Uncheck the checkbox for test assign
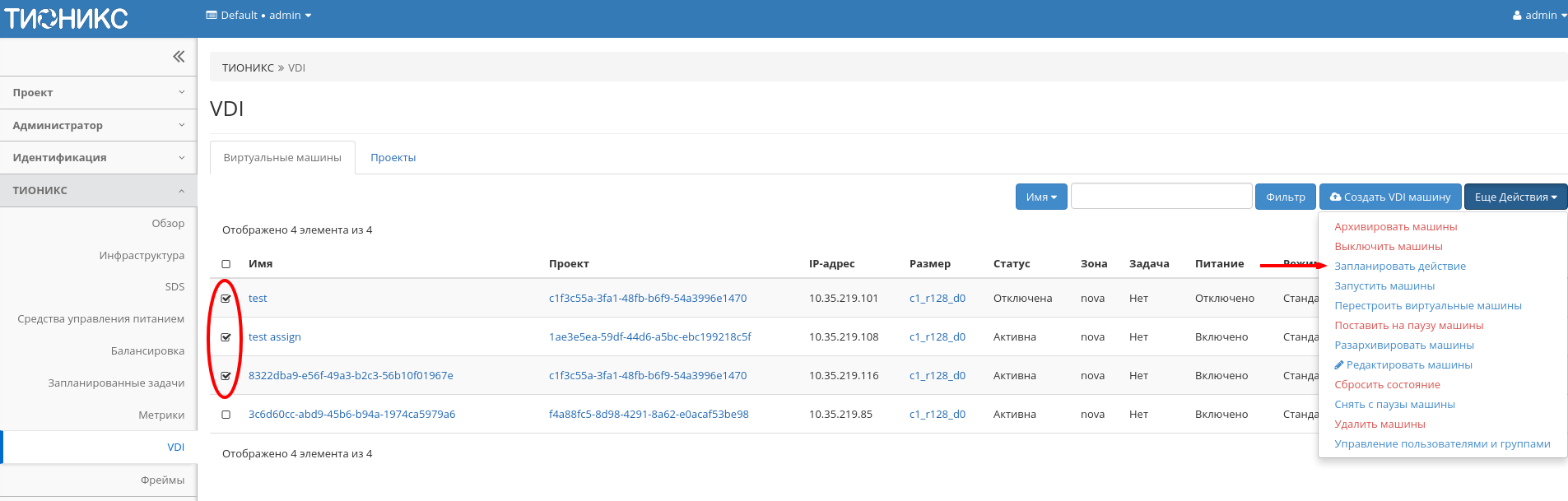 226,337
